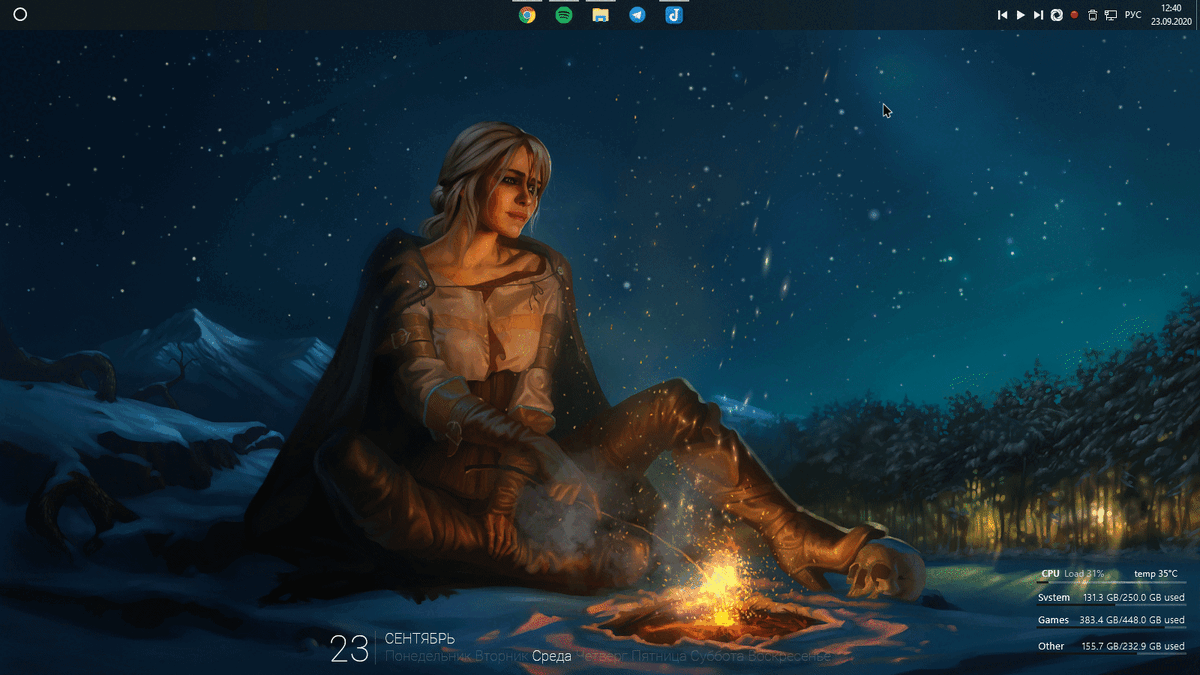Click the red record dot icon
Viewport: 1200px width, 675px height.
pyautogui.click(x=1074, y=15)
